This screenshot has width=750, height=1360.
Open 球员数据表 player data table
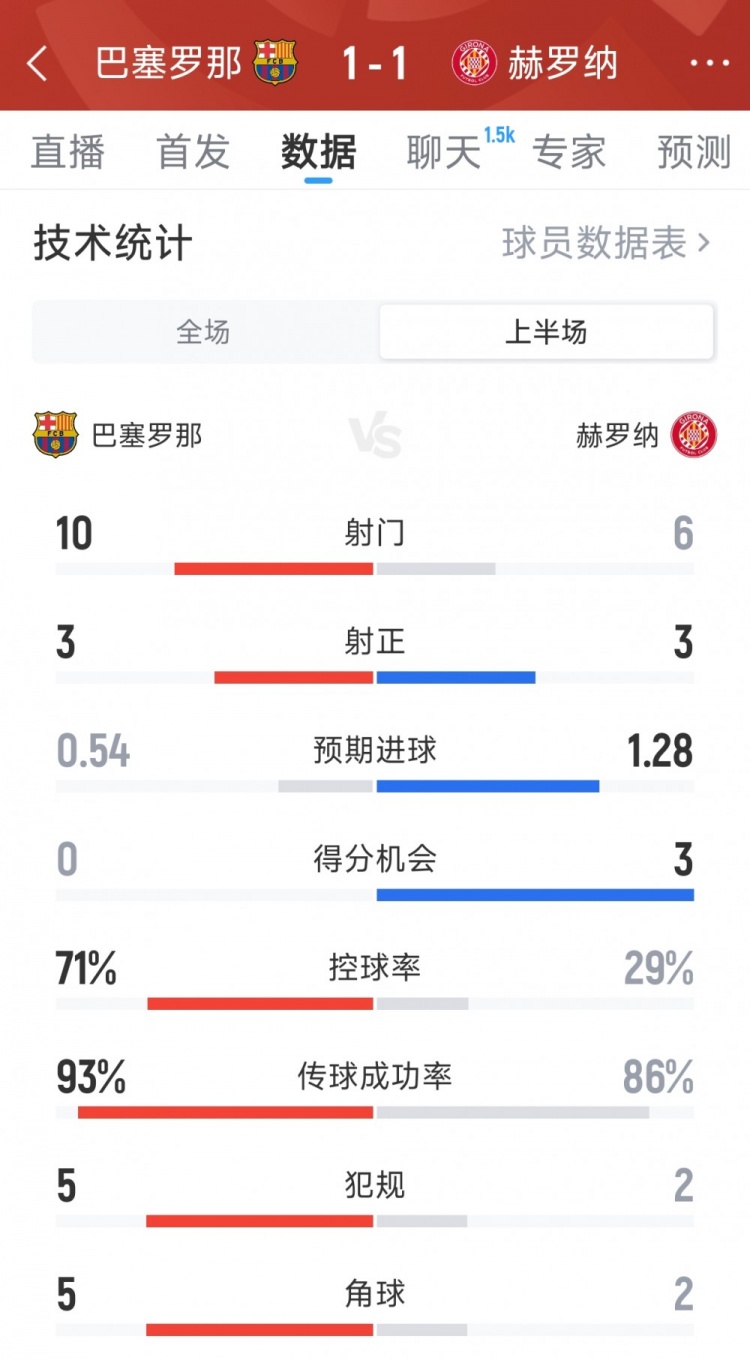pos(606,243)
